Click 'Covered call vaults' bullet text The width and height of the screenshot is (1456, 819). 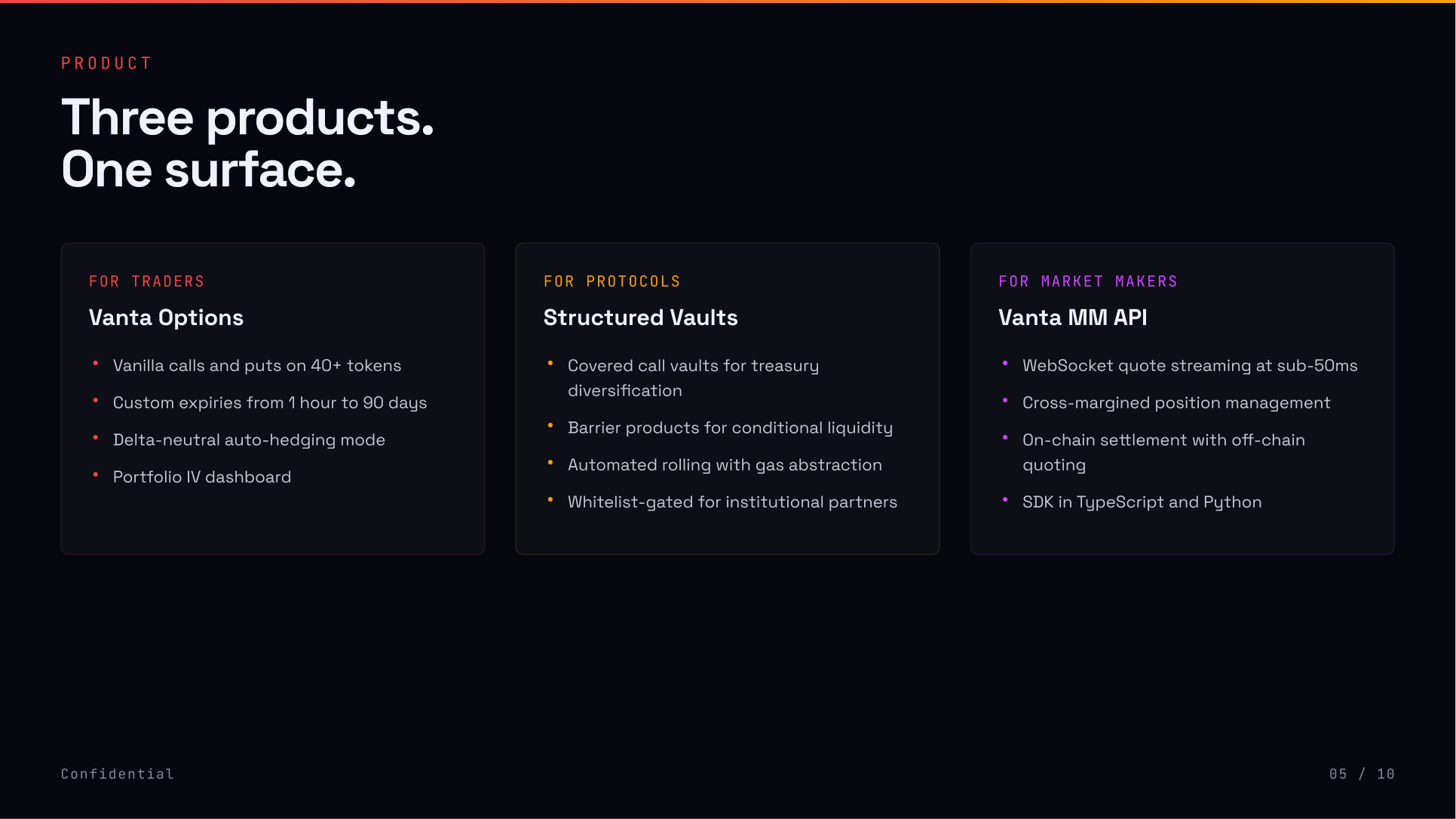click(692, 378)
